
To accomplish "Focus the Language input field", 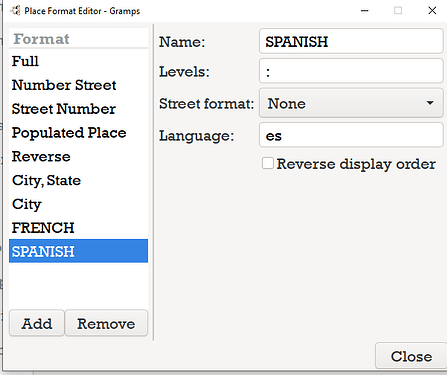I will (351, 135).
